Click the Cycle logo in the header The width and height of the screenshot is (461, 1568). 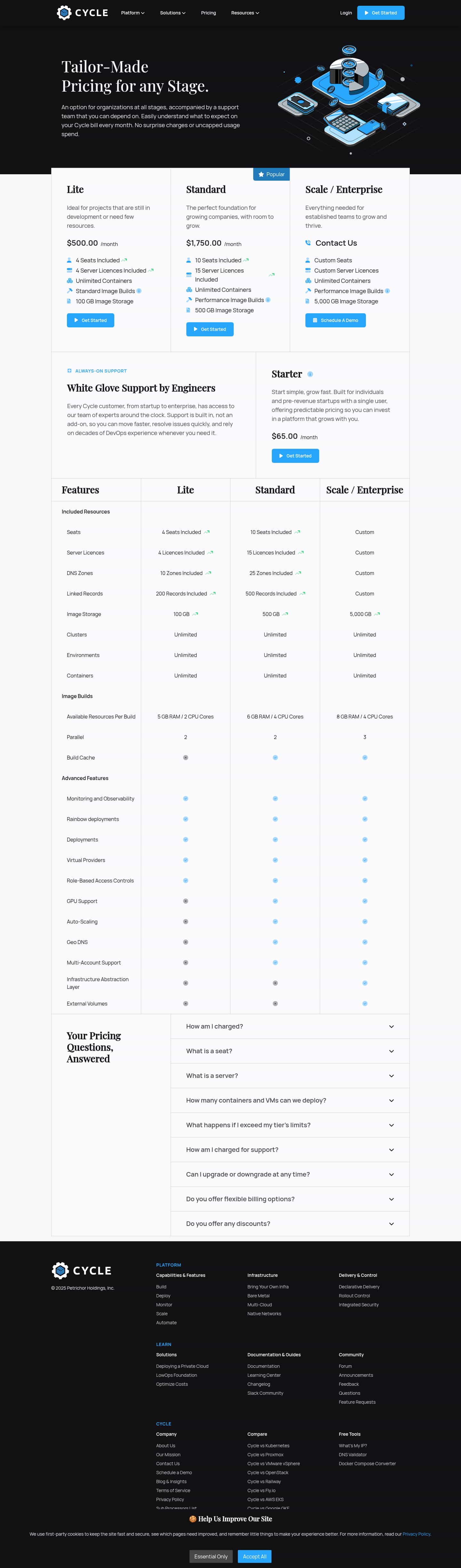82,13
